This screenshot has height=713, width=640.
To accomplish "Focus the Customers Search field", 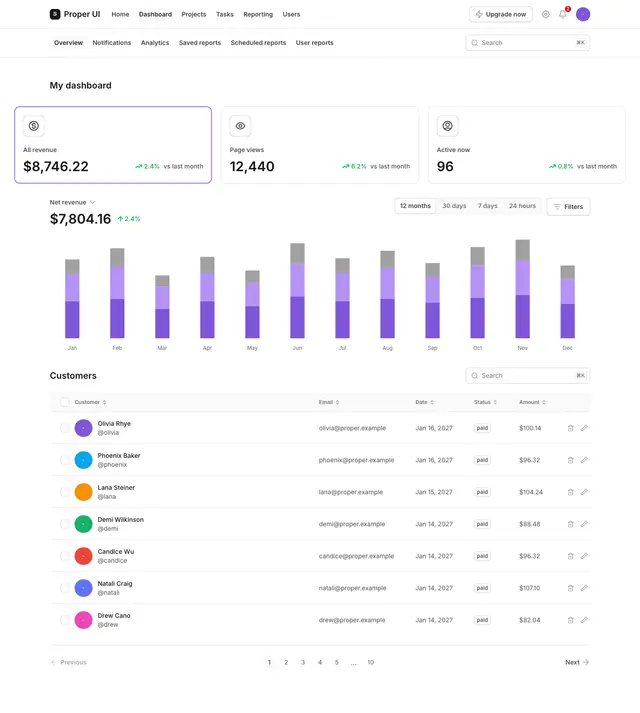I will pyautogui.click(x=528, y=376).
